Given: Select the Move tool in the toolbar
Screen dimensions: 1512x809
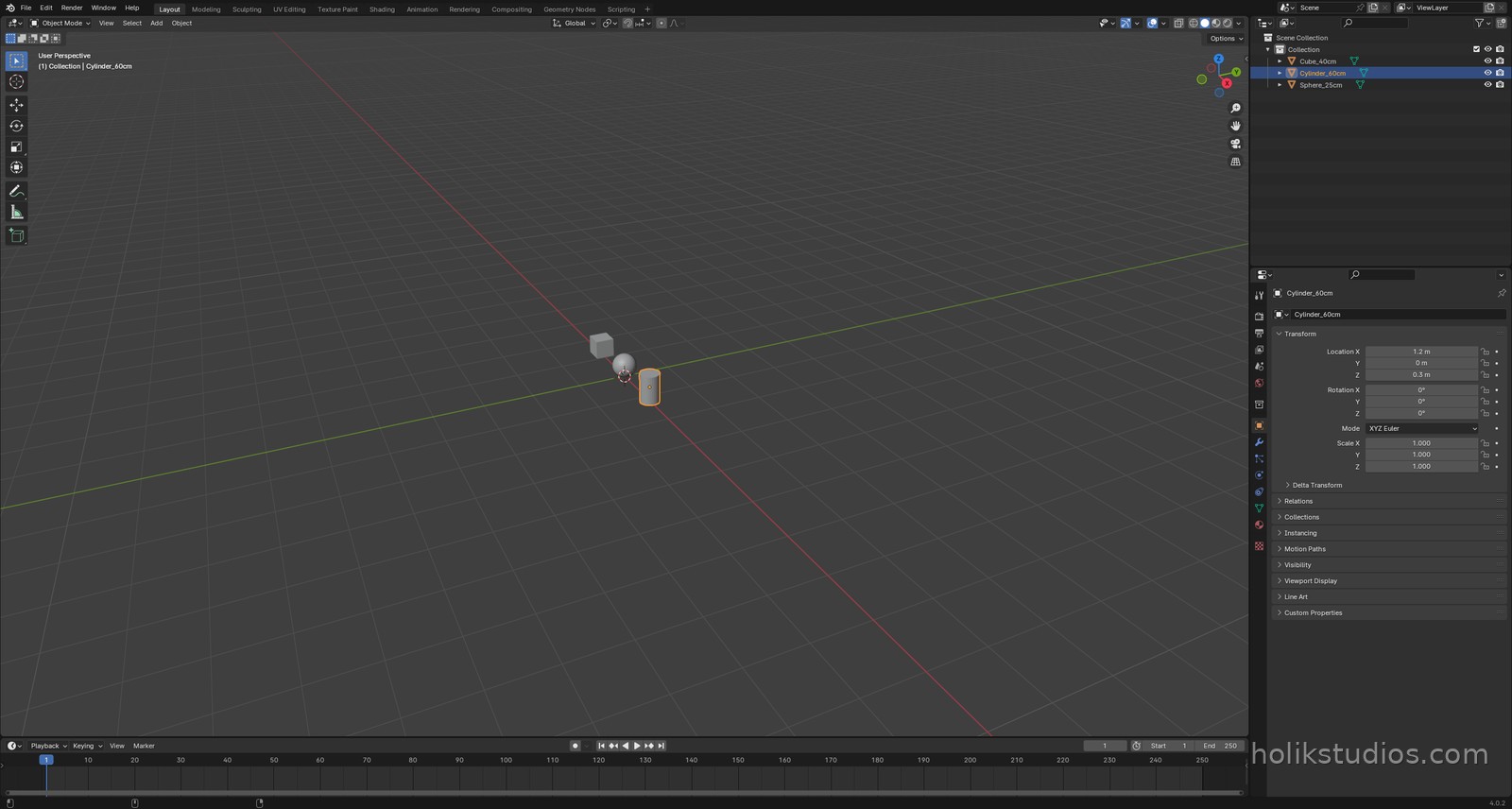Looking at the screenshot, I should [x=16, y=105].
